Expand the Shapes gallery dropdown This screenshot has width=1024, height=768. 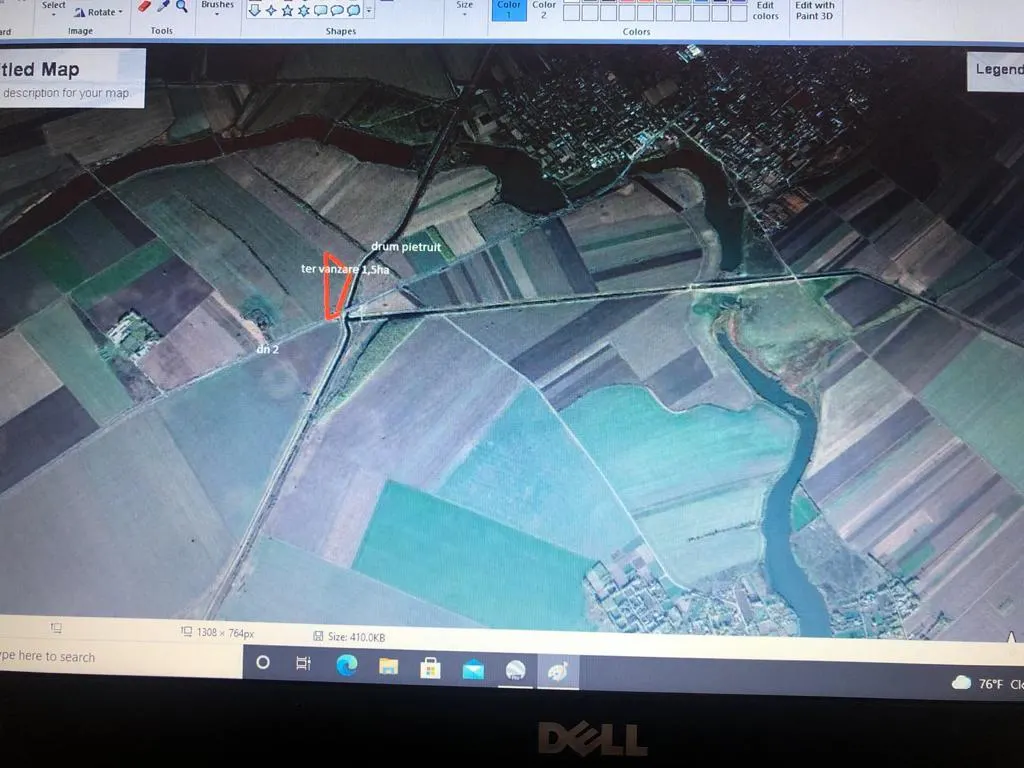(x=369, y=10)
